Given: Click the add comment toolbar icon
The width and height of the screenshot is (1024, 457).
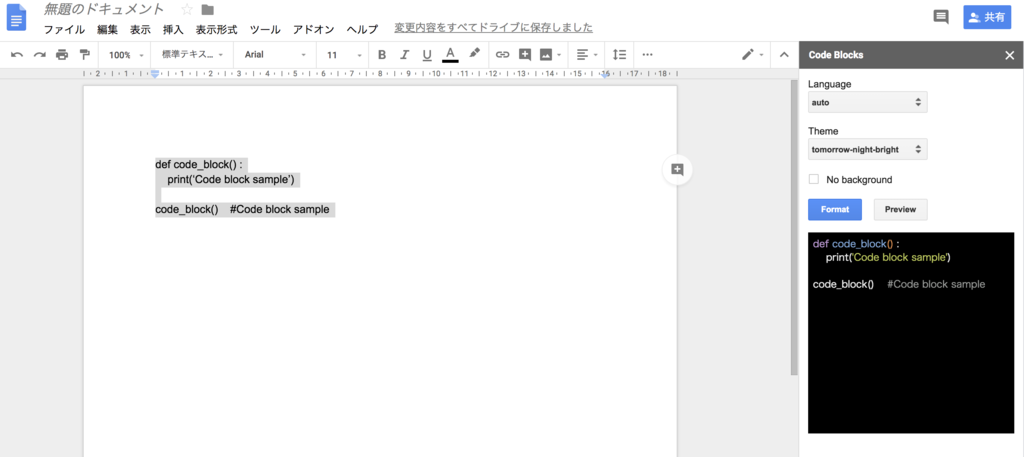Looking at the screenshot, I should tap(524, 55).
